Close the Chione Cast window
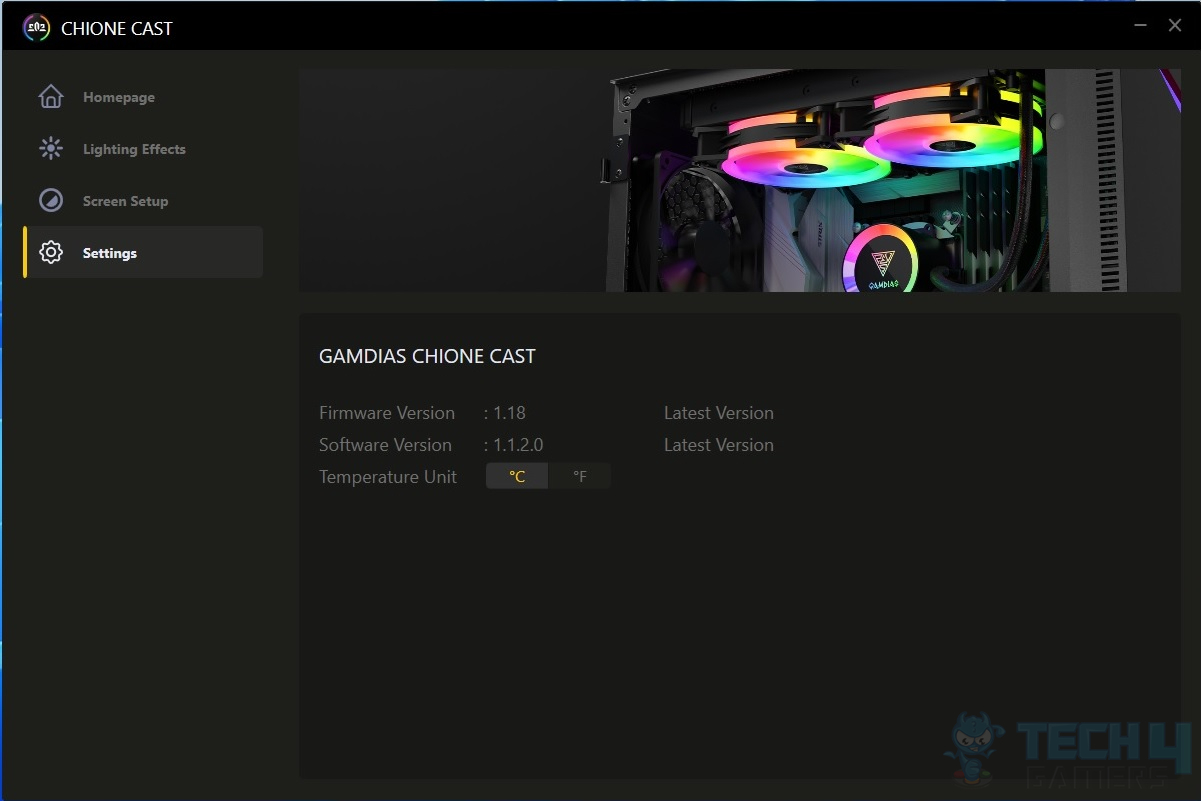1202x801 pixels. (1175, 25)
